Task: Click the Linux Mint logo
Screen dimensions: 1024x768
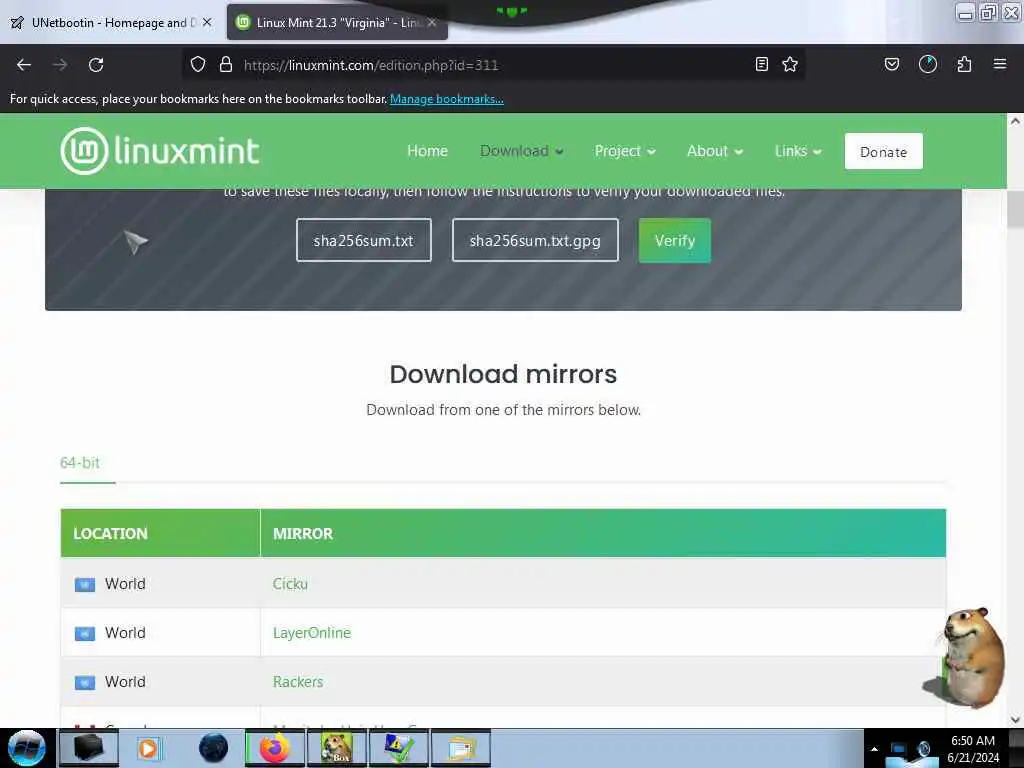Action: pyautogui.click(x=160, y=151)
